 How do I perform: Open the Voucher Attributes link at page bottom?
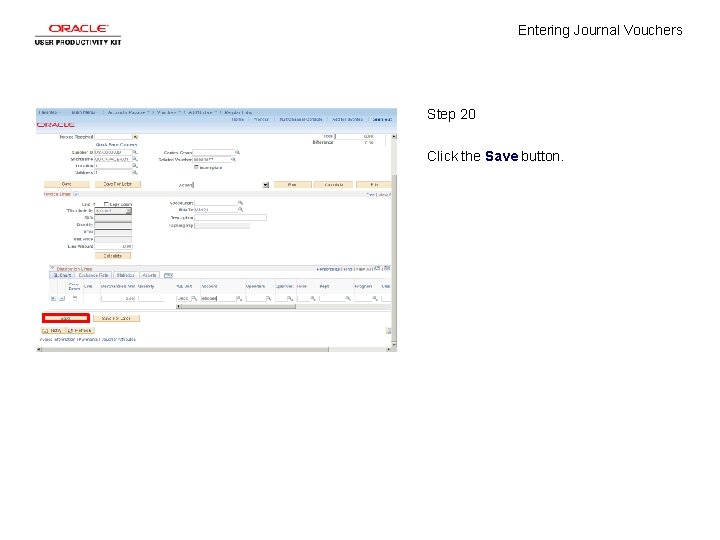pyautogui.click(x=118, y=339)
